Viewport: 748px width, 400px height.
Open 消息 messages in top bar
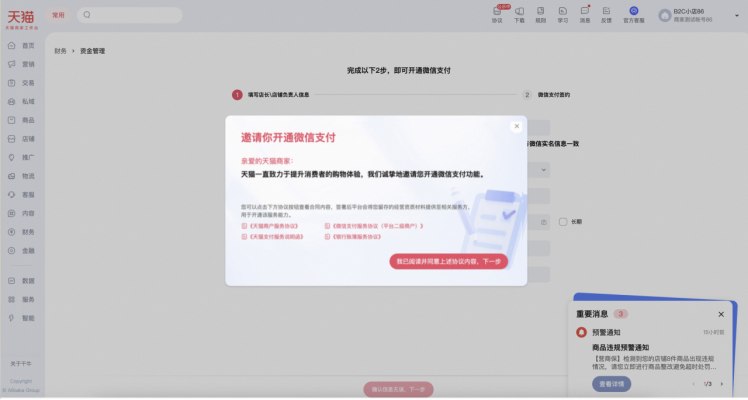[584, 15]
